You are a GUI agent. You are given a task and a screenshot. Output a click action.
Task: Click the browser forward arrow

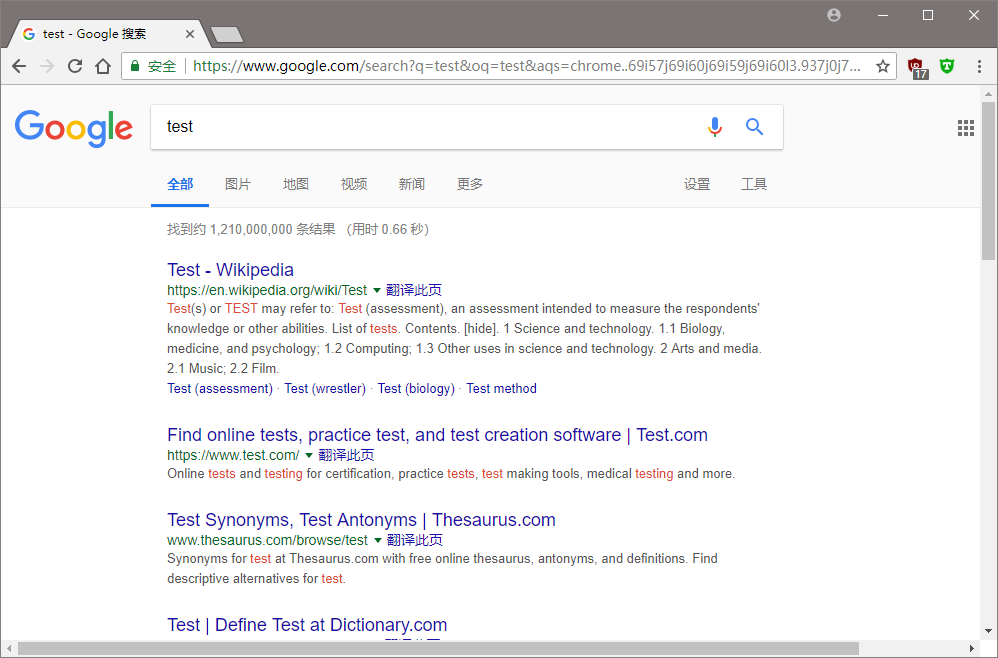tap(47, 66)
